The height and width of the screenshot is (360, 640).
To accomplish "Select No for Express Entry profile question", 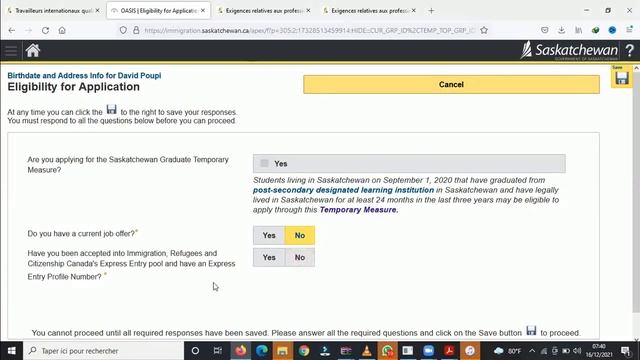I will (x=300, y=258).
